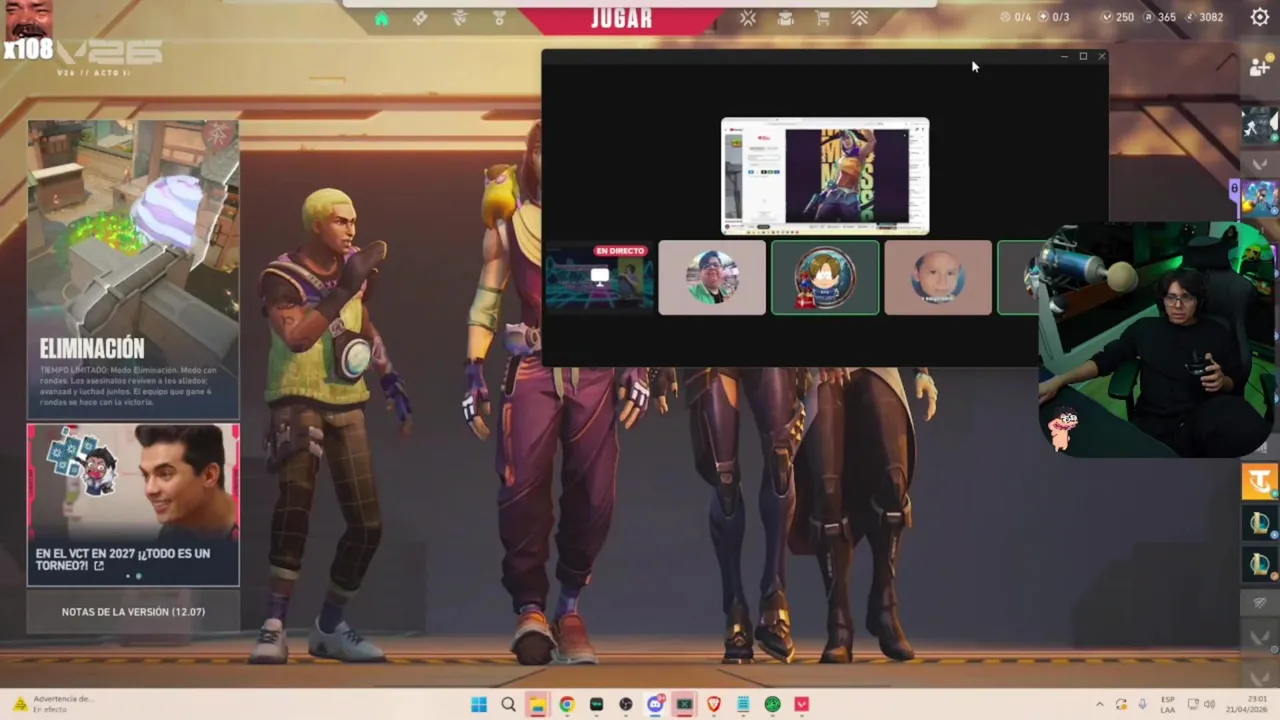
Task: Open the ELIMINACIÓN mode promo card
Action: point(133,270)
